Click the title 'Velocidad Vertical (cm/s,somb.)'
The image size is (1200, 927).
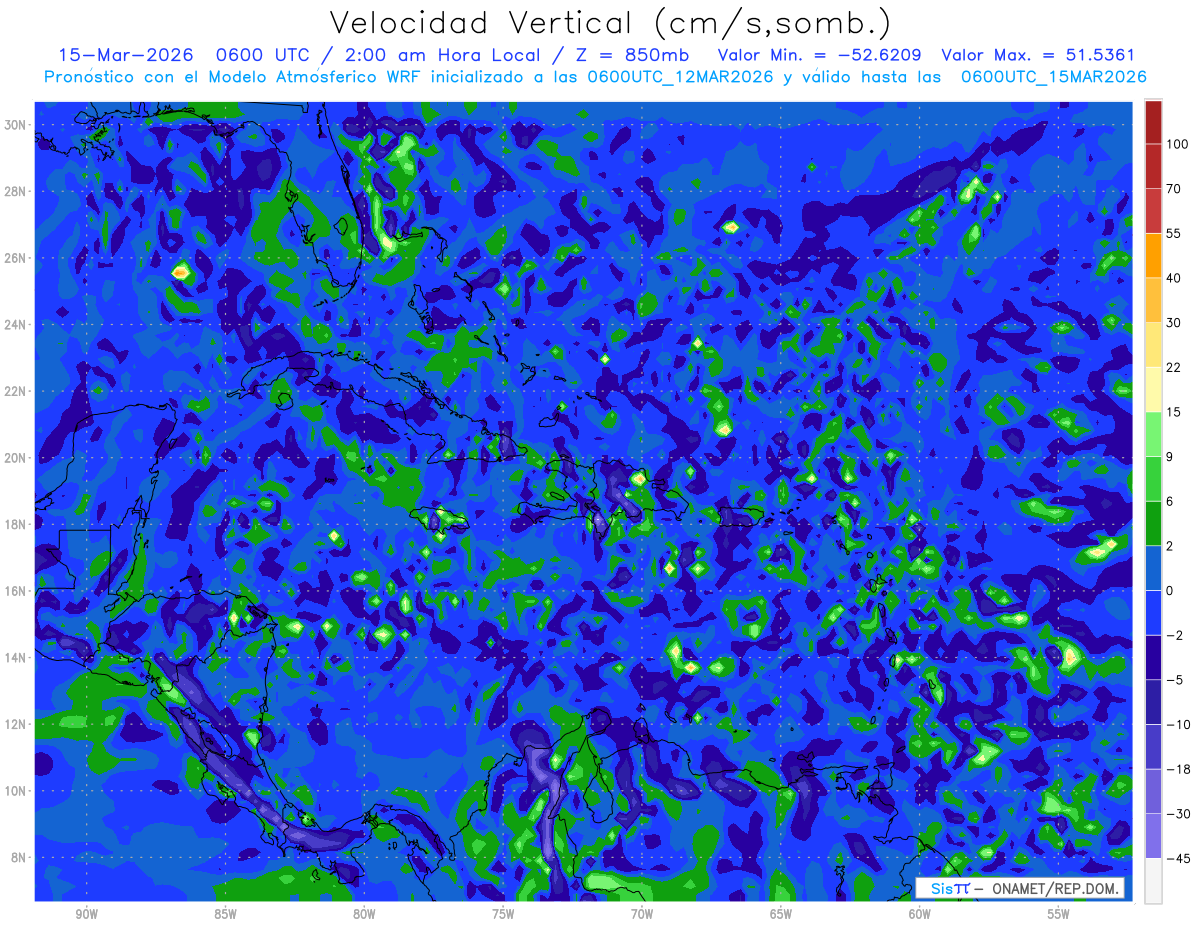[x=610, y=23]
